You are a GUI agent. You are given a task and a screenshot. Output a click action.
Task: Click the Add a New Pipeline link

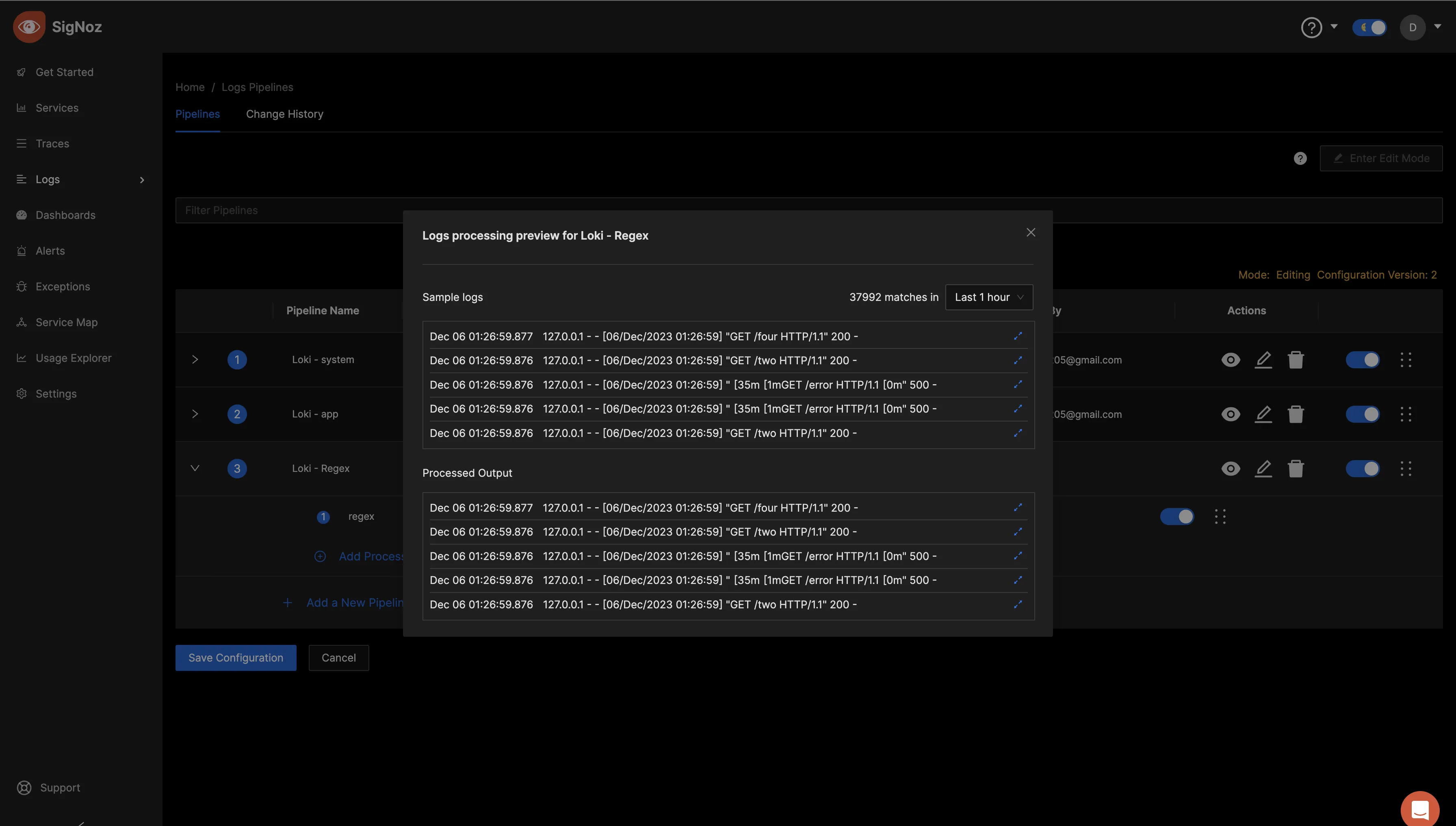[343, 603]
